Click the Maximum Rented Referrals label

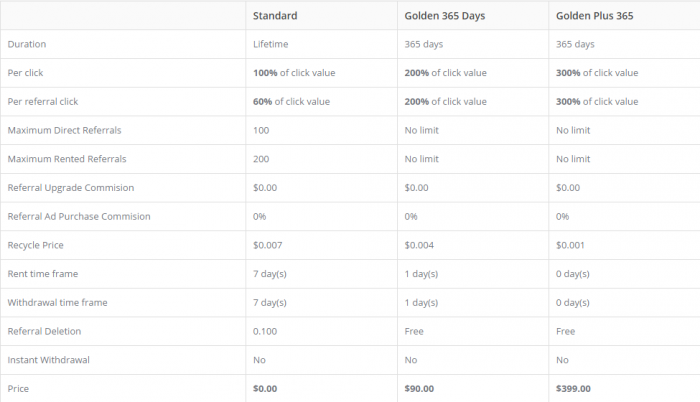coord(67,159)
